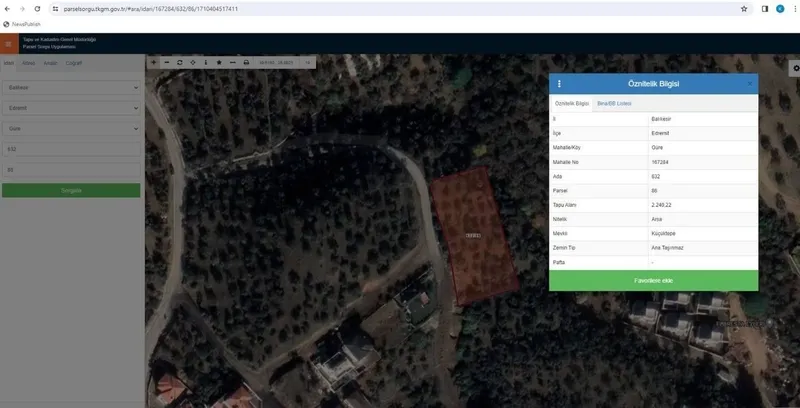Click the Favorilere ekle button
The height and width of the screenshot is (408, 800).
(653, 280)
